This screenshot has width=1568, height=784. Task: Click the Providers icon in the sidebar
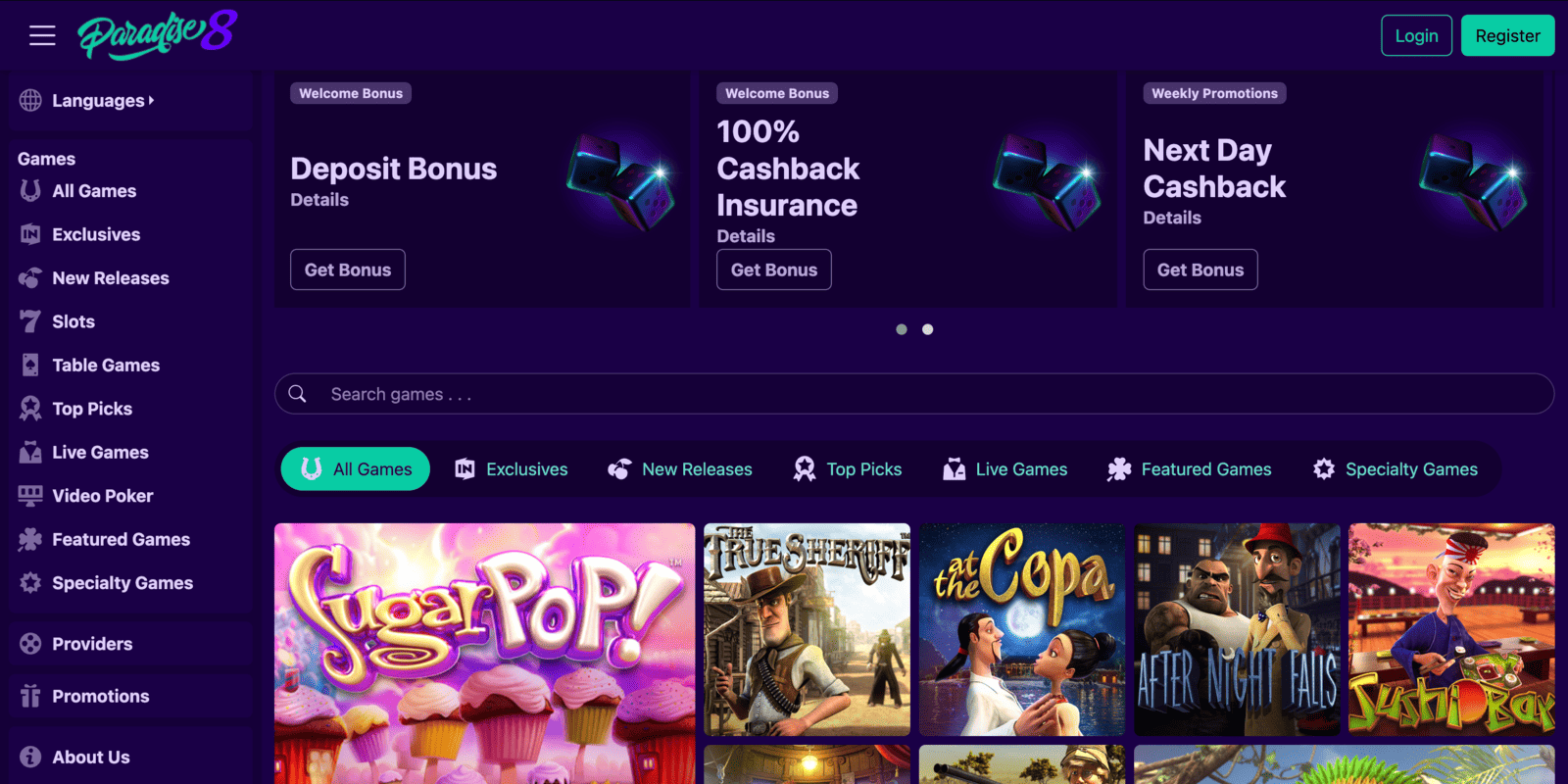click(30, 644)
